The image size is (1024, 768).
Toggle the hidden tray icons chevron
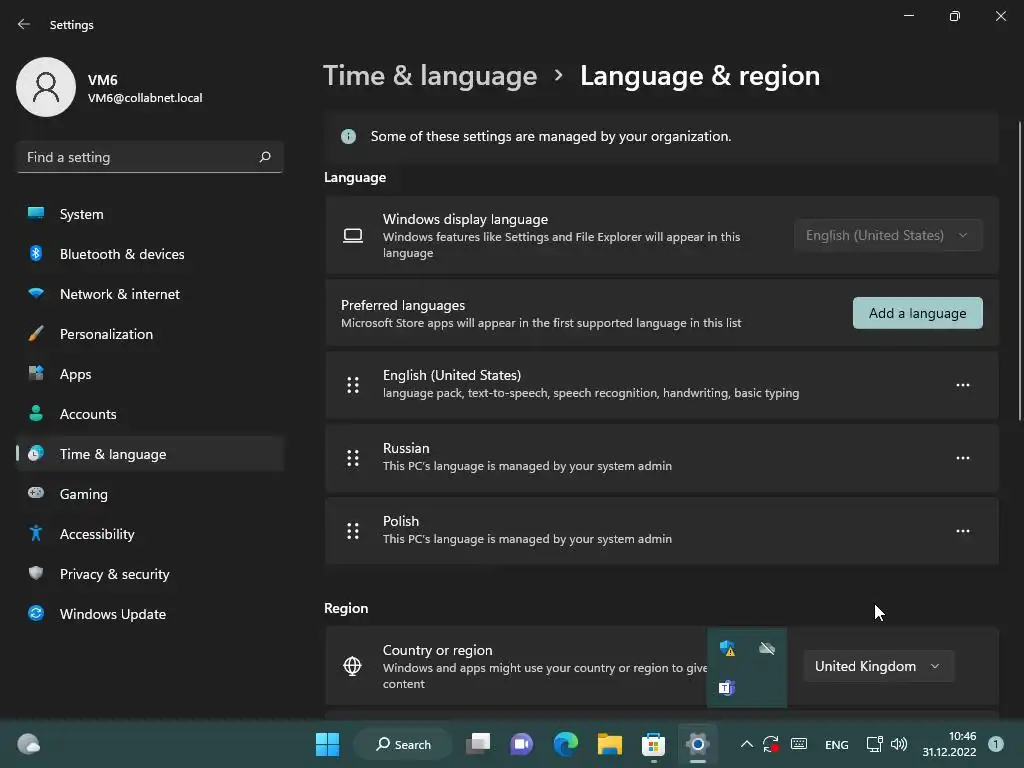pyautogui.click(x=746, y=744)
